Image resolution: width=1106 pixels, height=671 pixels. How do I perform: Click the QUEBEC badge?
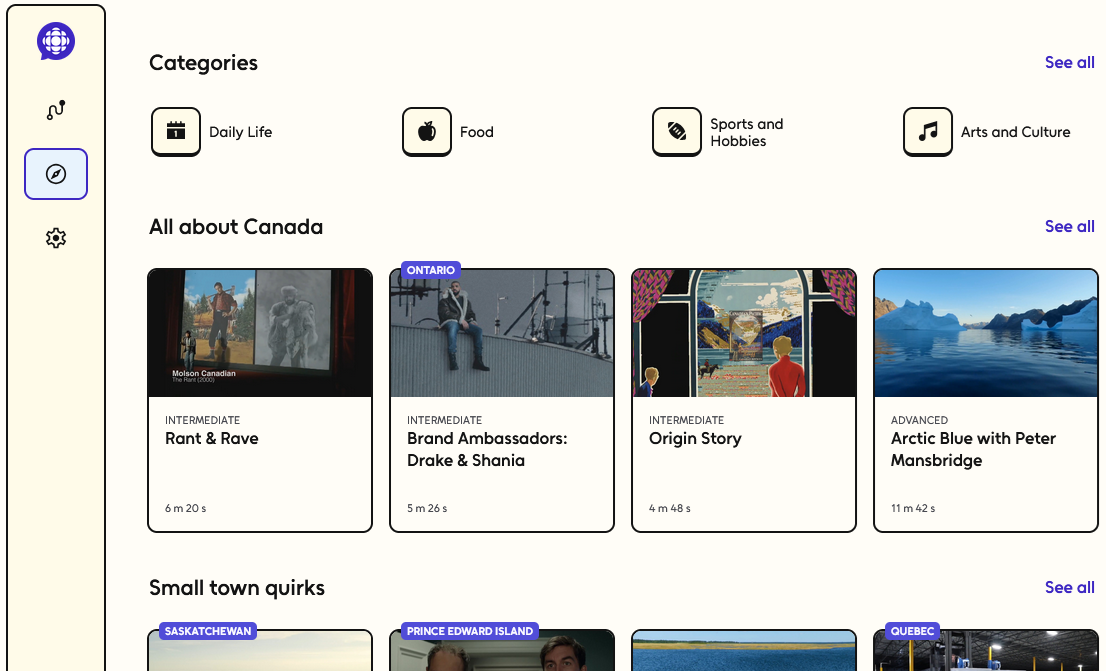pyautogui.click(x=912, y=631)
